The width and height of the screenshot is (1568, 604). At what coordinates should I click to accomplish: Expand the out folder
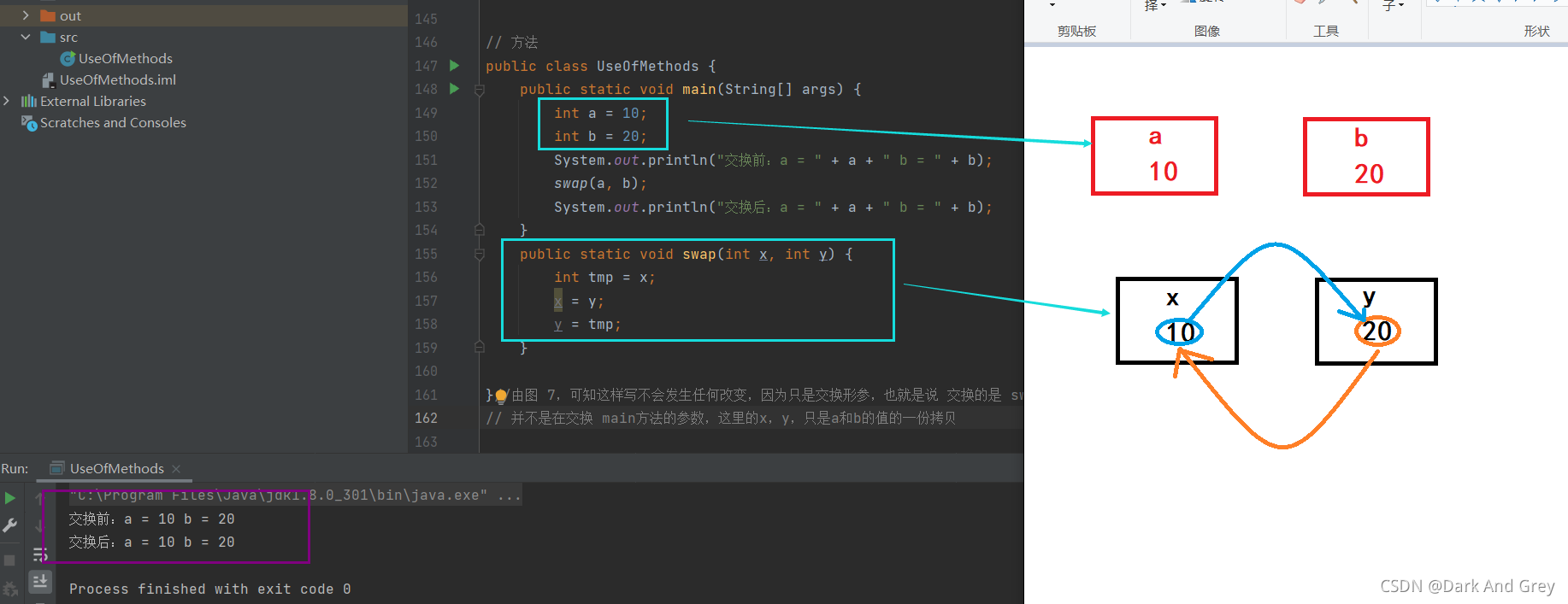point(26,15)
